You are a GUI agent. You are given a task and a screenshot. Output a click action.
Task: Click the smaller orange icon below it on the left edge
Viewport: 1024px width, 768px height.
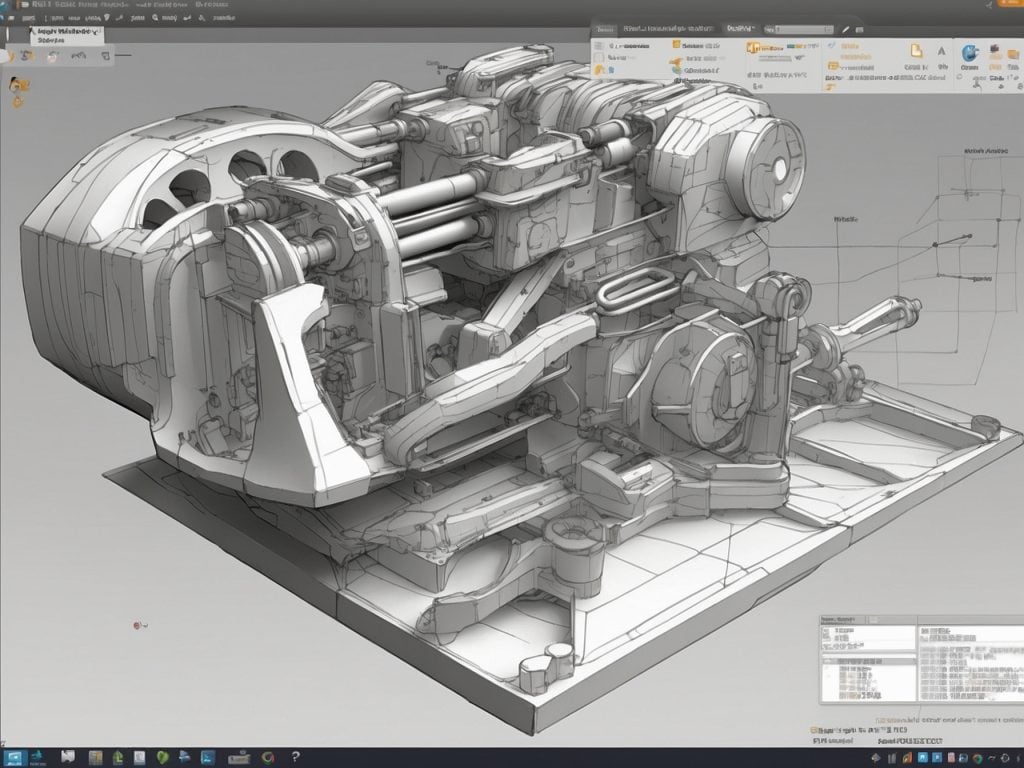[x=18, y=102]
